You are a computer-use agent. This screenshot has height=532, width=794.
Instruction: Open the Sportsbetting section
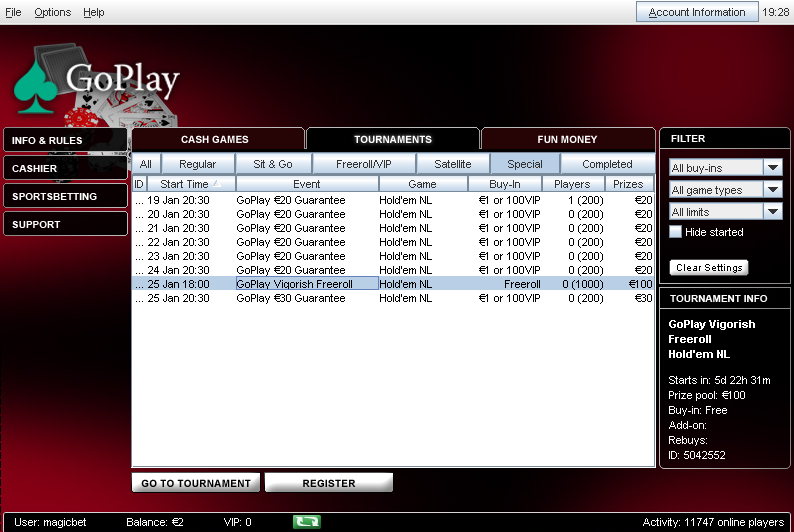(x=65, y=196)
